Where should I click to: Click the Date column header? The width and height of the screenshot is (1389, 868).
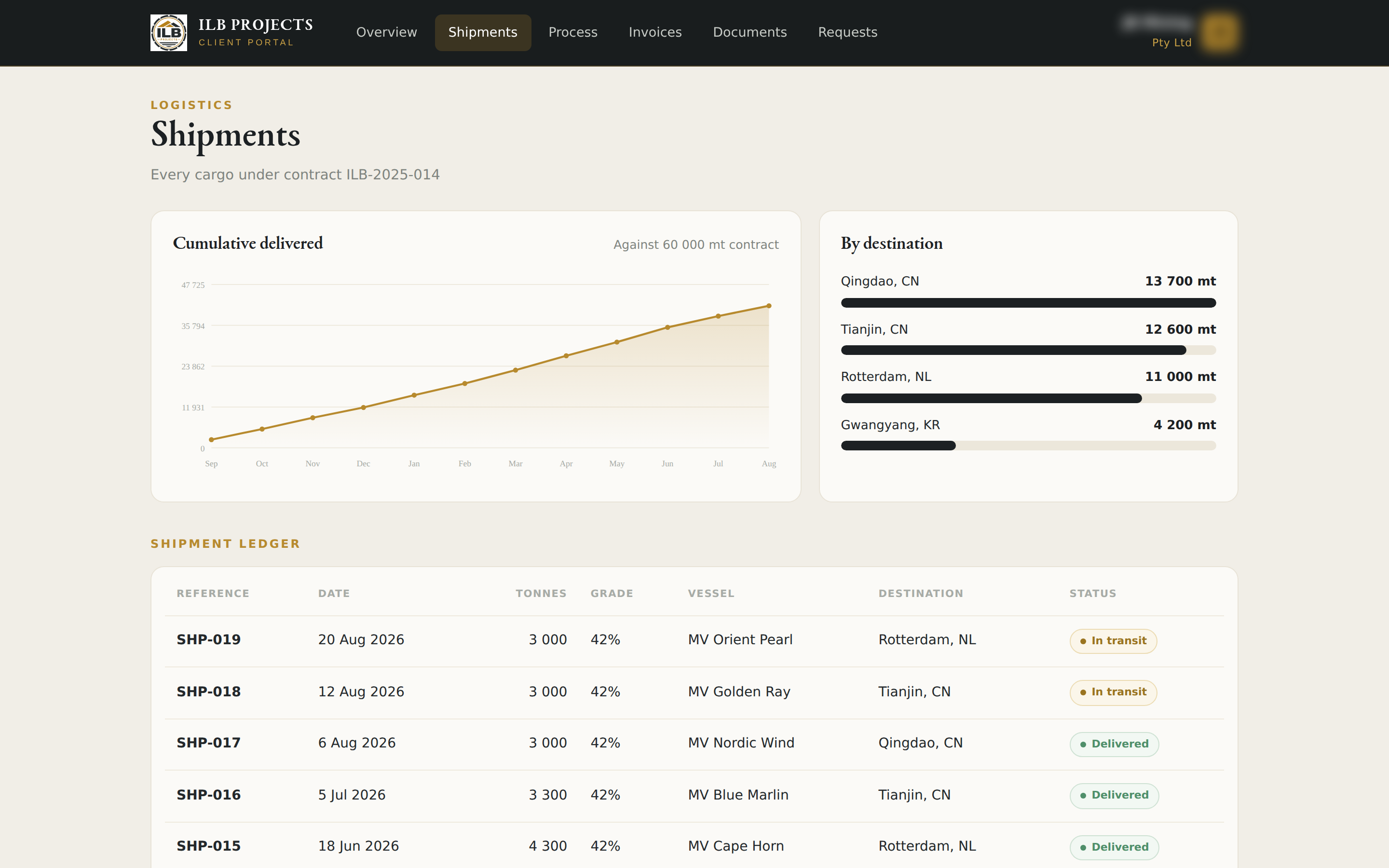(334, 594)
